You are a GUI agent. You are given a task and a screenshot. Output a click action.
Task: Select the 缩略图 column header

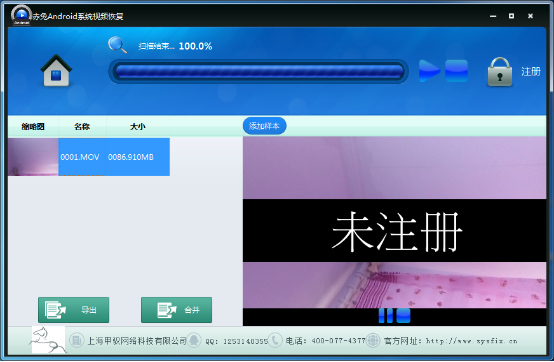33,126
